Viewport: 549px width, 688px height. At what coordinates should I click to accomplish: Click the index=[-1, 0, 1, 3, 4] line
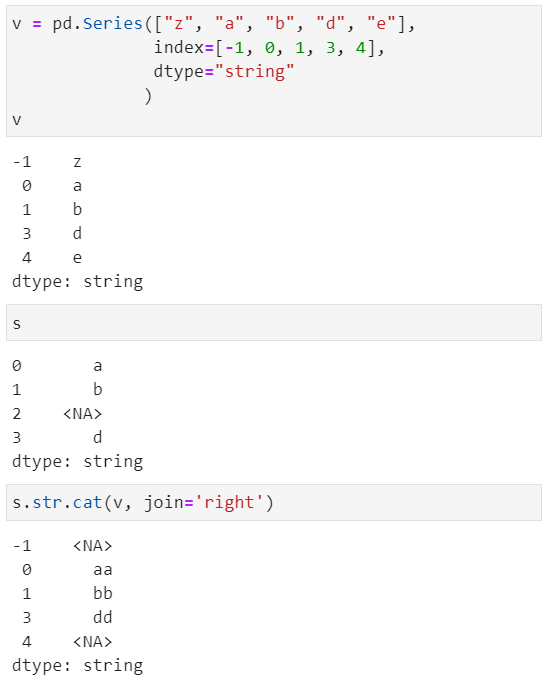click(269, 47)
